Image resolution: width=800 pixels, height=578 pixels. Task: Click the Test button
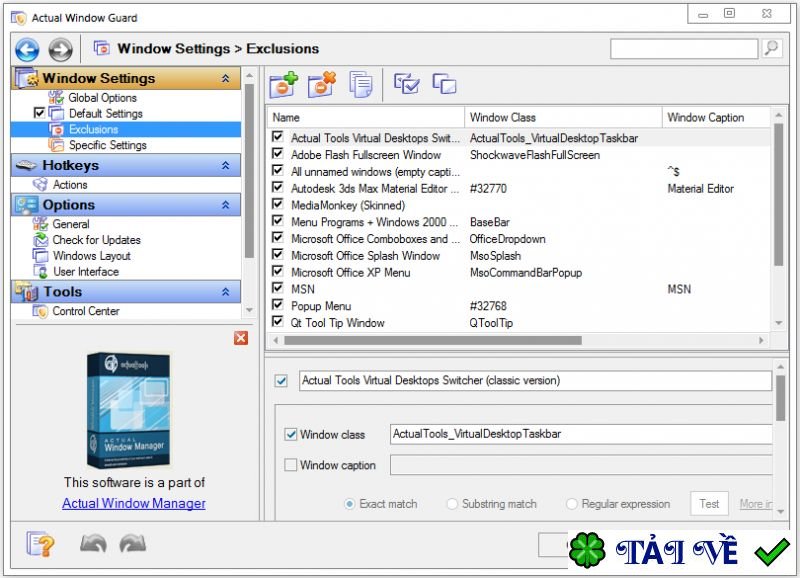pos(709,504)
